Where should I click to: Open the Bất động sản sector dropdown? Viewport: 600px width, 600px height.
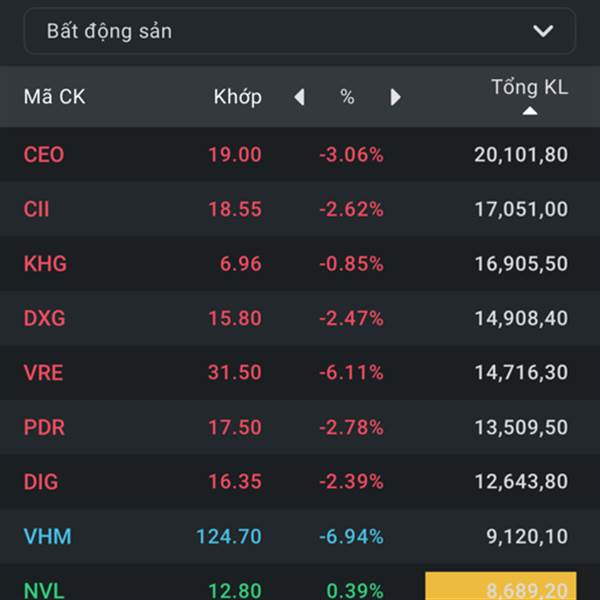point(298,31)
